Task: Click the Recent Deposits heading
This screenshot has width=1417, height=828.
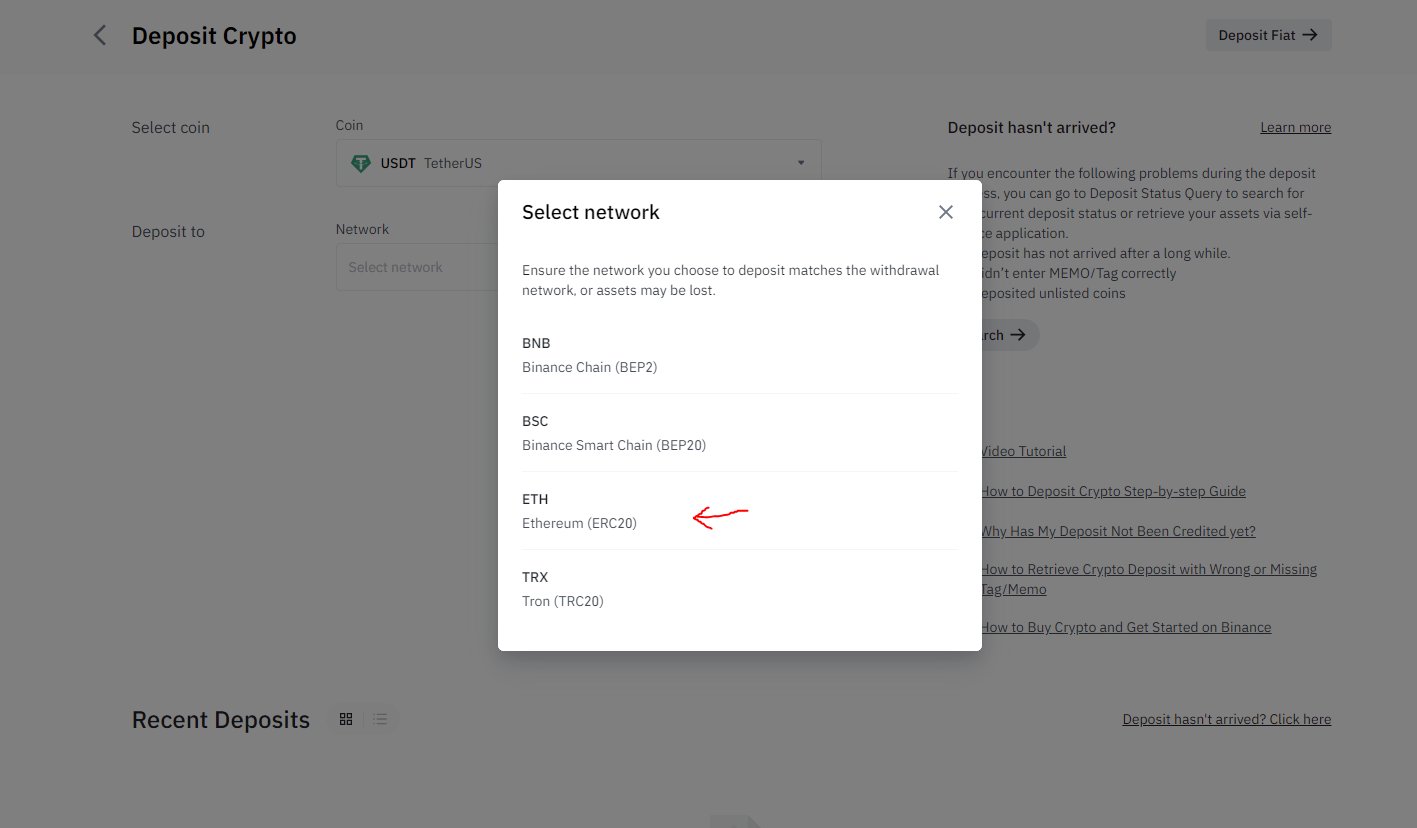Action: coord(221,720)
